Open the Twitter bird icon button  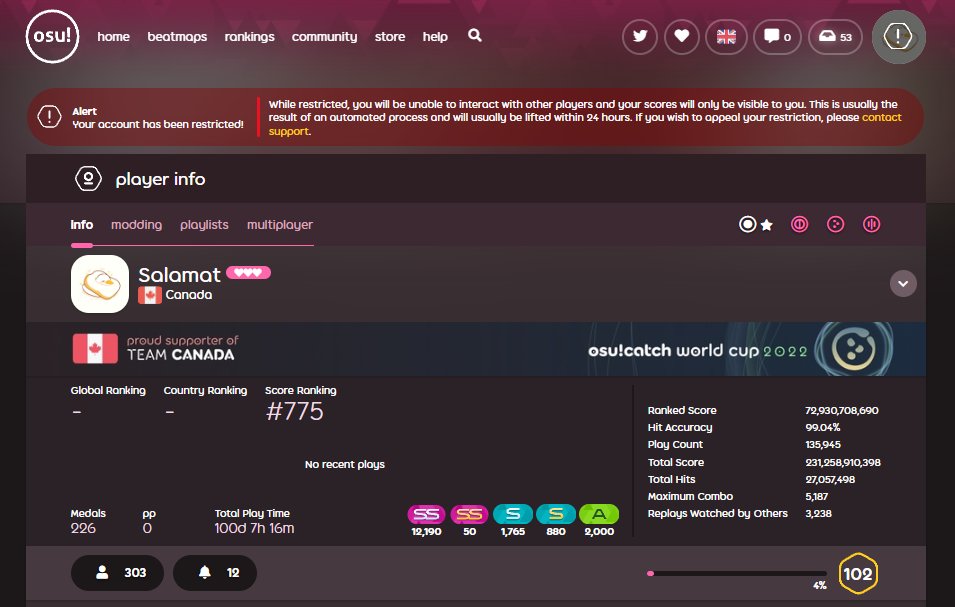[640, 37]
